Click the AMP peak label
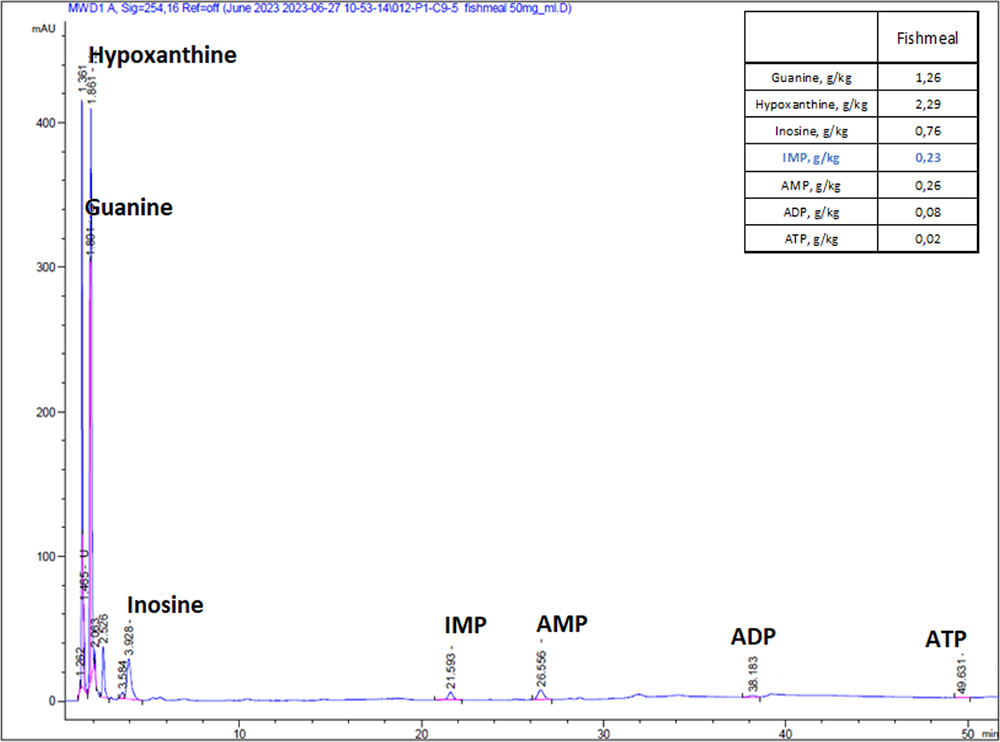This screenshot has height=742, width=1000. tap(562, 625)
